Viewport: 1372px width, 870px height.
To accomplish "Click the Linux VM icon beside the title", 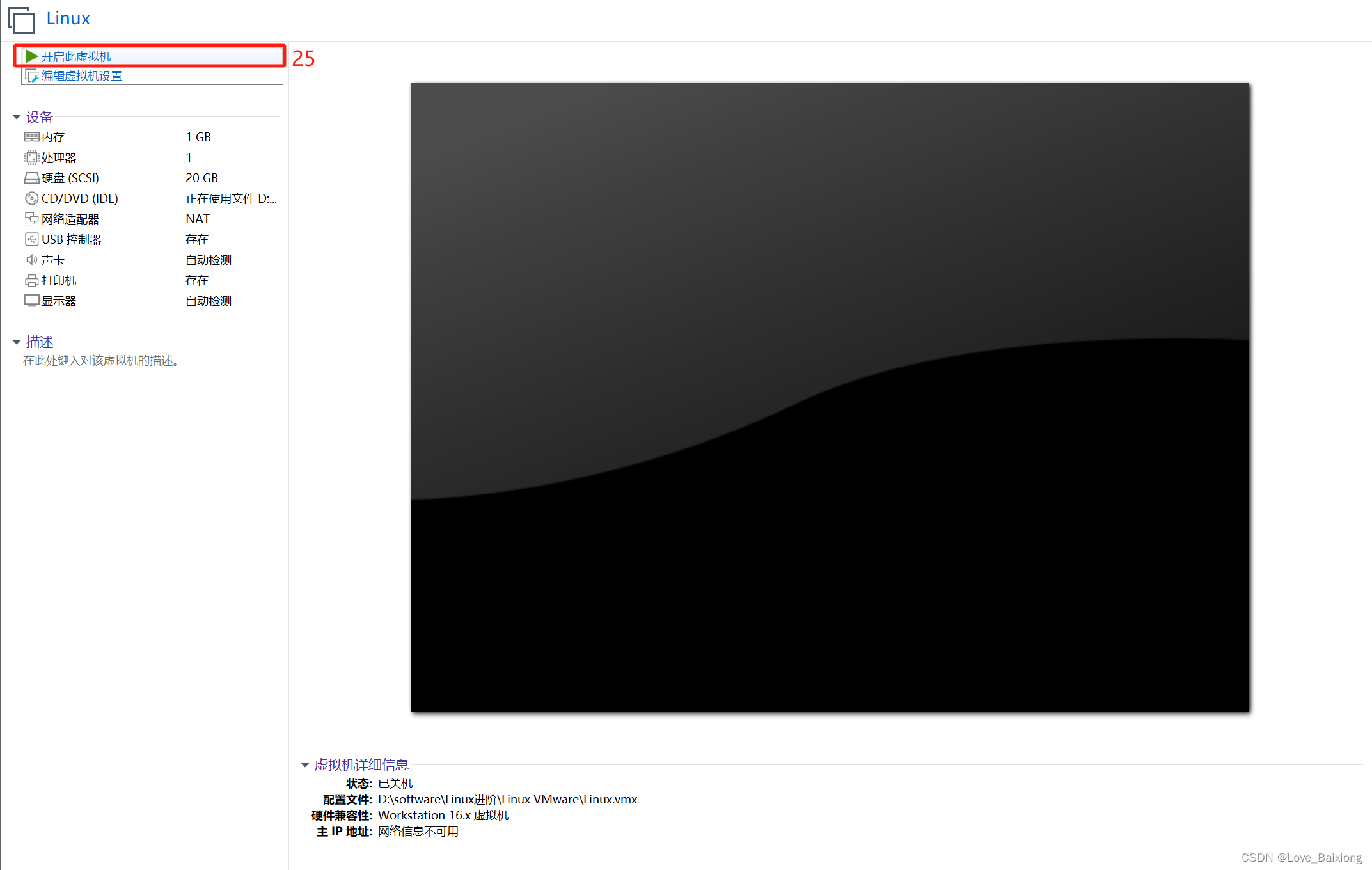I will [x=21, y=20].
